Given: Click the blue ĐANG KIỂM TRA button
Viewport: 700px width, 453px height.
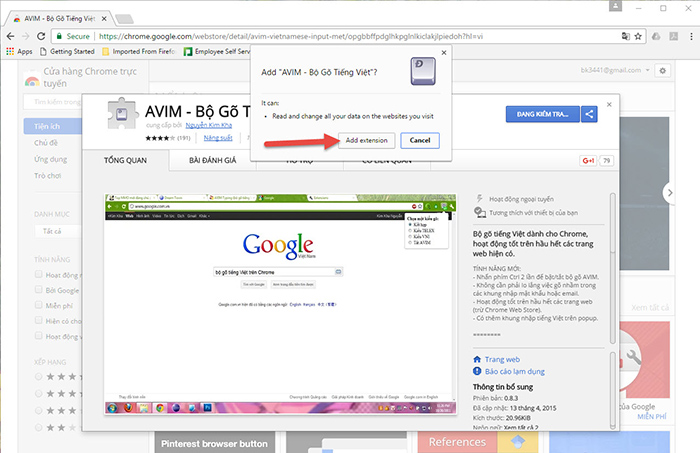Looking at the screenshot, I should (542, 114).
